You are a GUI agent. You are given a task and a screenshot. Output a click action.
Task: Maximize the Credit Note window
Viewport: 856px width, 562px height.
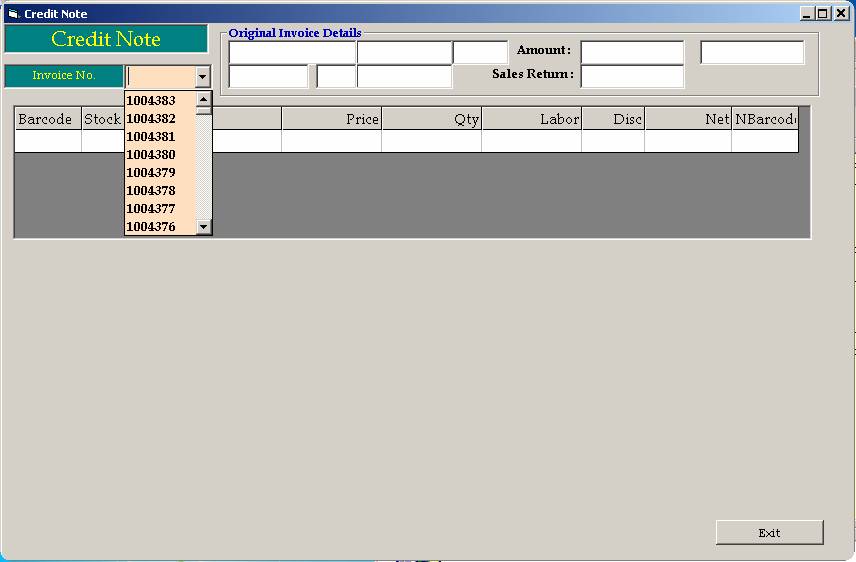[823, 14]
